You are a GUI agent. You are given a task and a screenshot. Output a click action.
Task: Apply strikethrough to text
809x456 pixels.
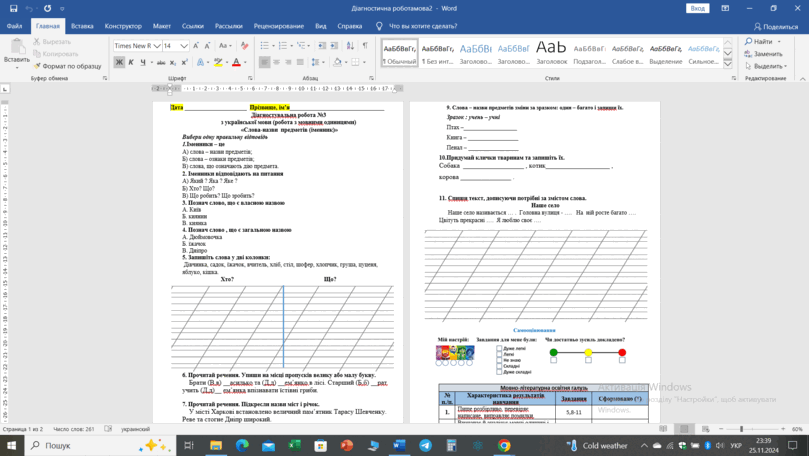click(161, 62)
